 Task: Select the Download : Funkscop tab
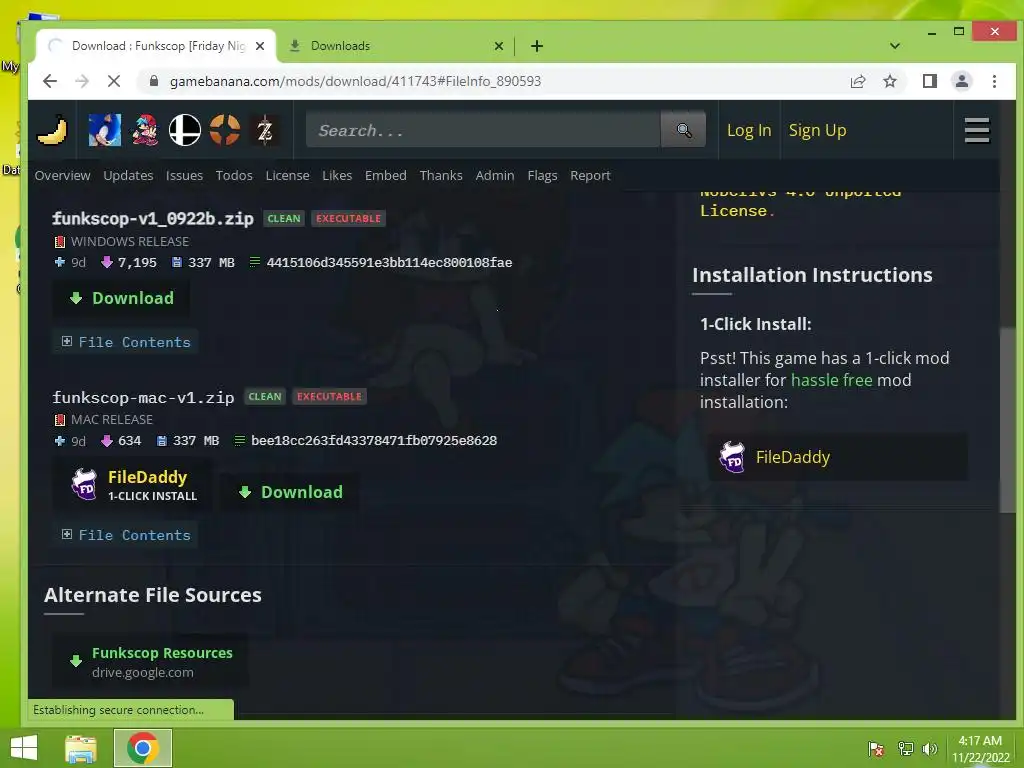click(x=157, y=46)
